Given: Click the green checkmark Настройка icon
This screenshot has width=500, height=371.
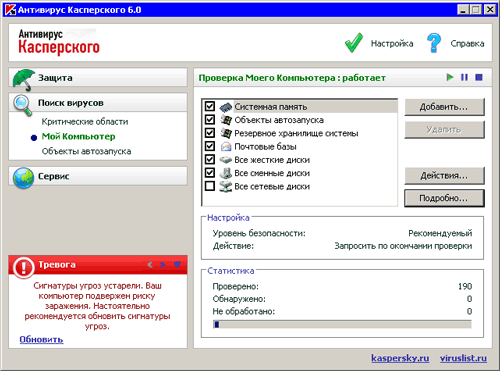Looking at the screenshot, I should [354, 43].
